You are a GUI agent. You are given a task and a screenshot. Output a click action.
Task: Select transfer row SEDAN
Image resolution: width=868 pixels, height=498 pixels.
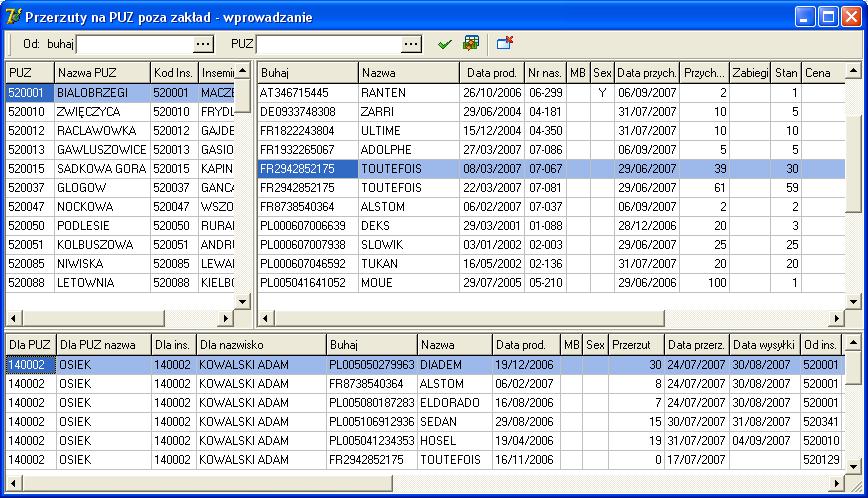[425, 422]
